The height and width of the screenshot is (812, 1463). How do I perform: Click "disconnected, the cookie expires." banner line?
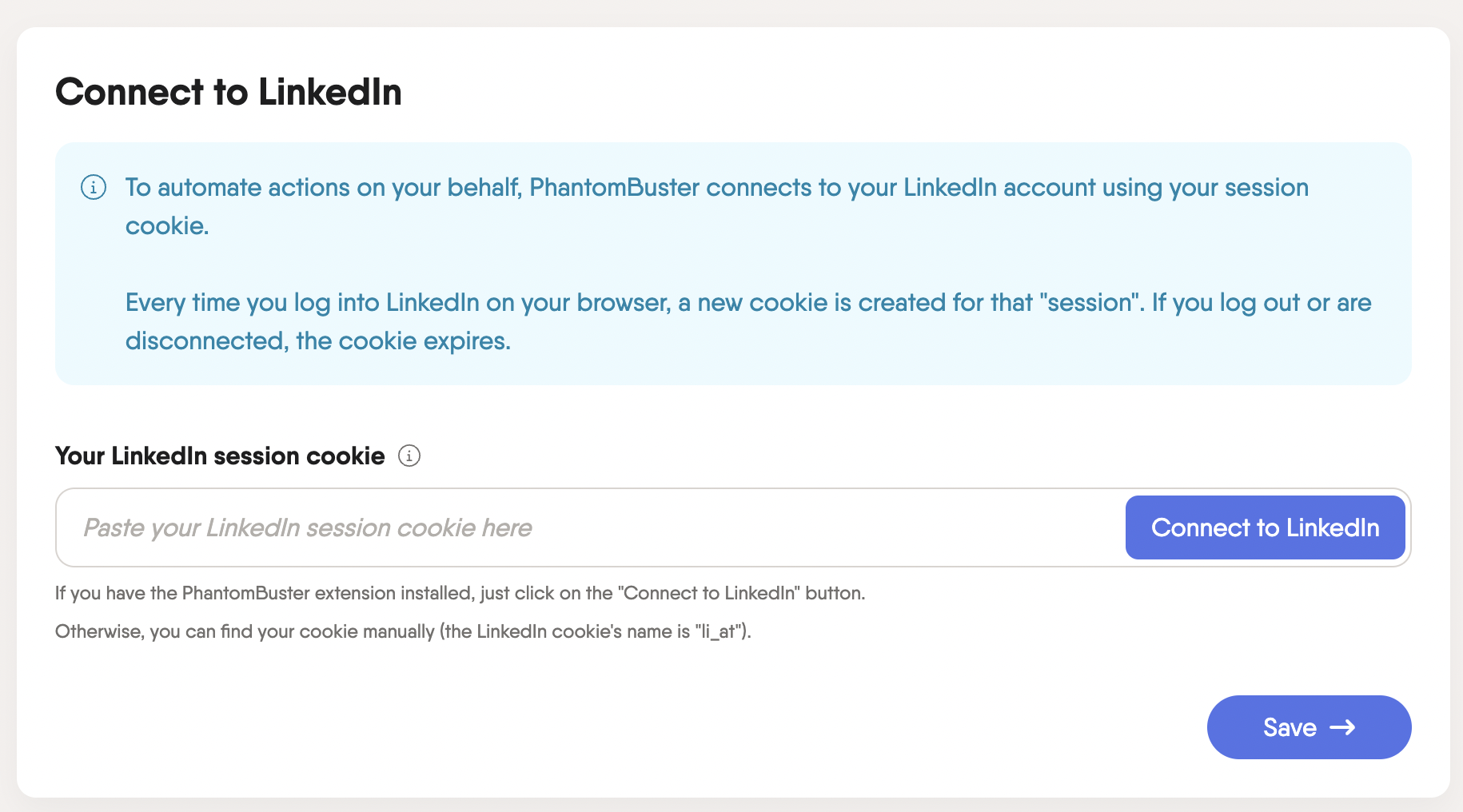(317, 341)
